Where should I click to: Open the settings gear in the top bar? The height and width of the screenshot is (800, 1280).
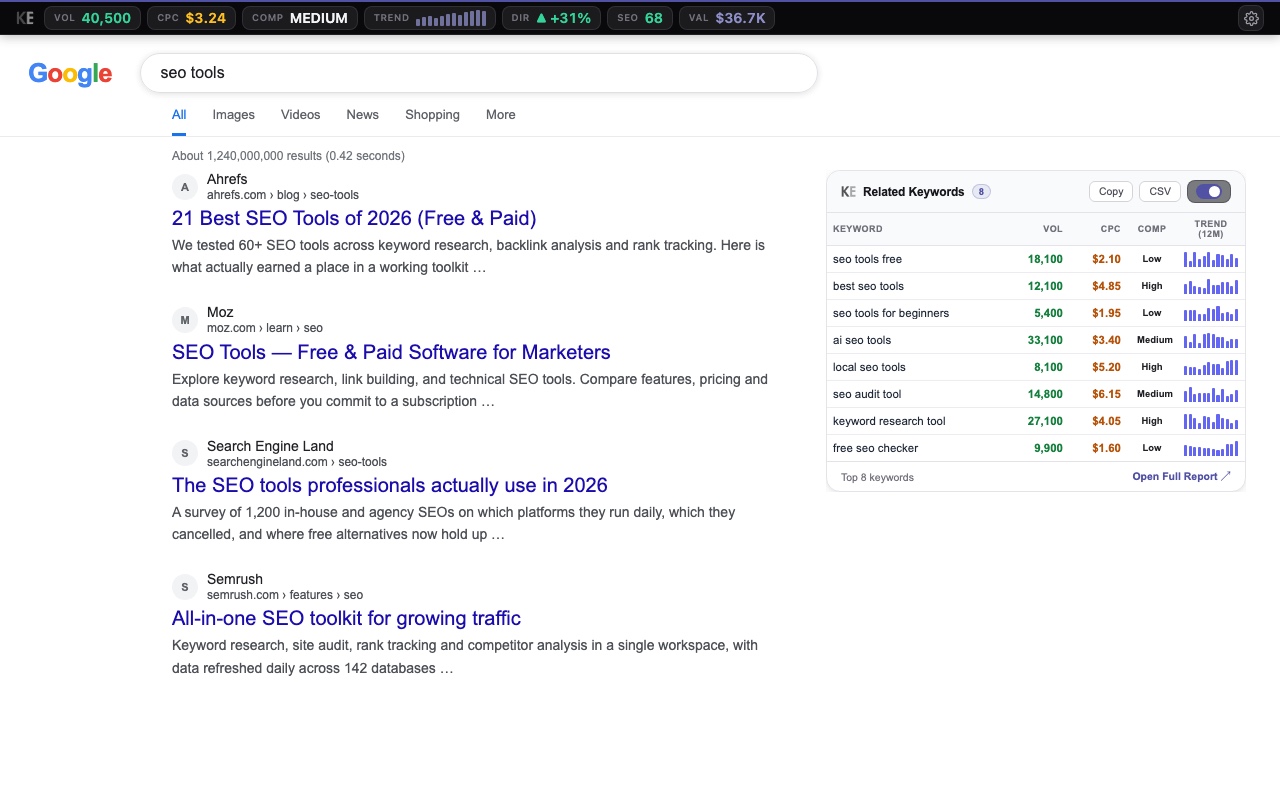point(1251,18)
